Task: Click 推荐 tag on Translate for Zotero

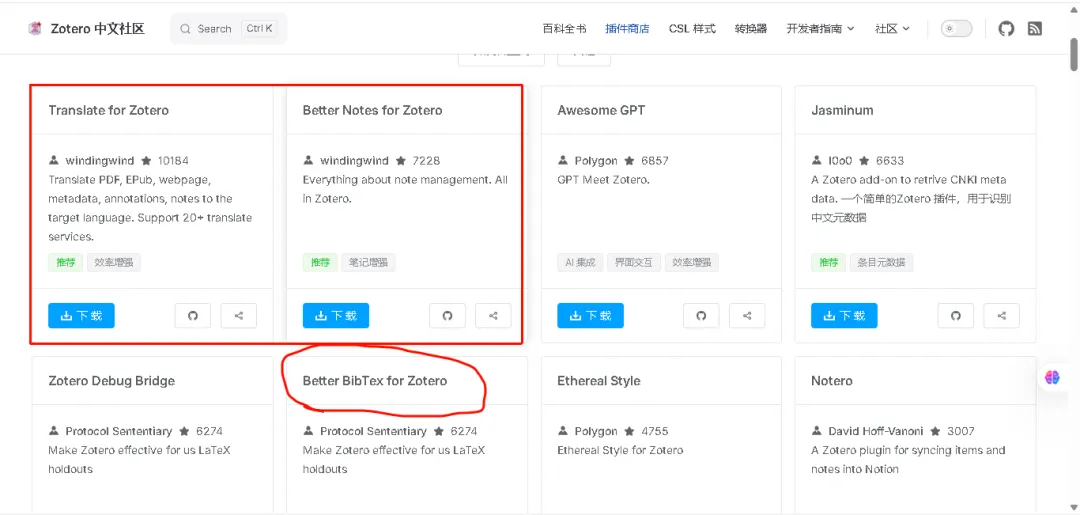Action: (x=65, y=262)
